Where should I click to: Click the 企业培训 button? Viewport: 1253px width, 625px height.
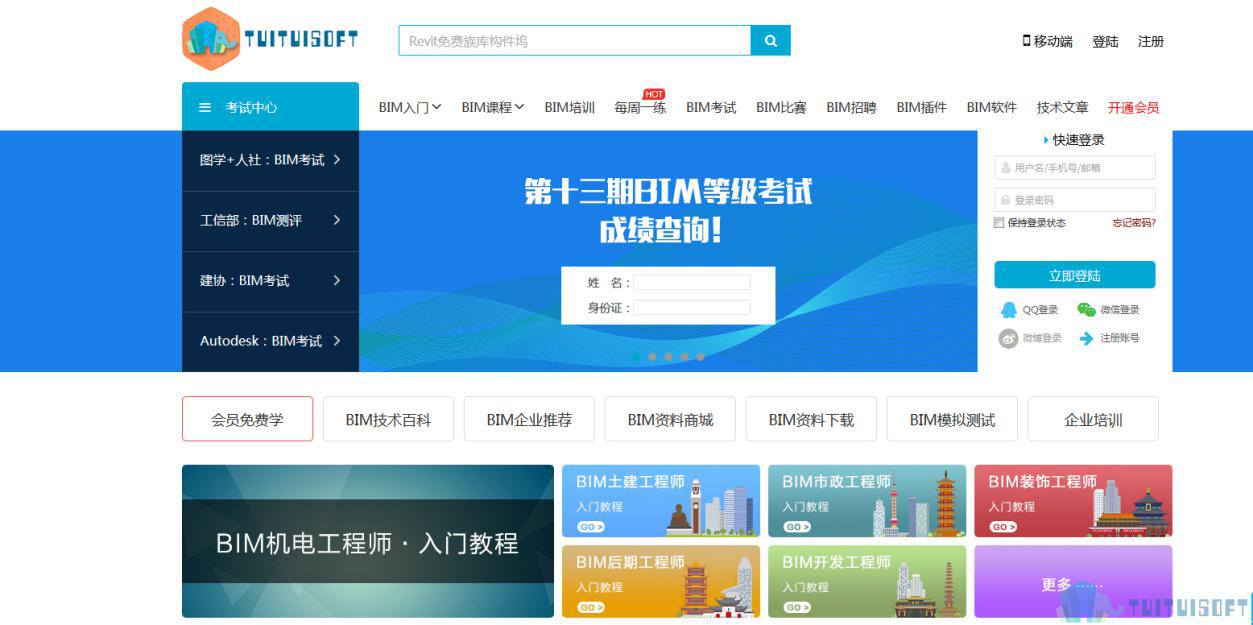(1093, 419)
